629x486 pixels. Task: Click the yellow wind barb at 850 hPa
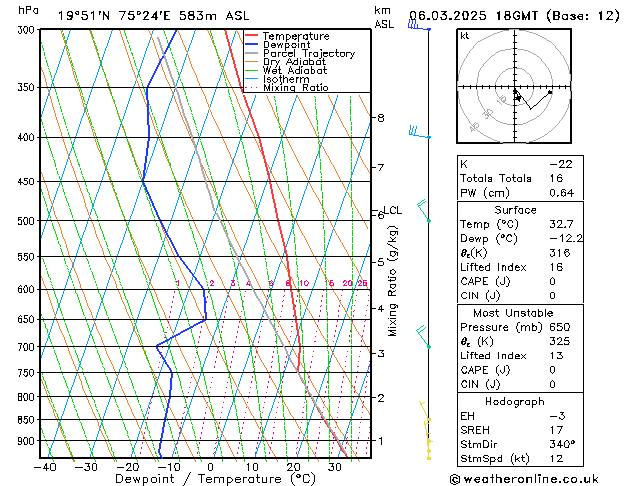point(425,411)
